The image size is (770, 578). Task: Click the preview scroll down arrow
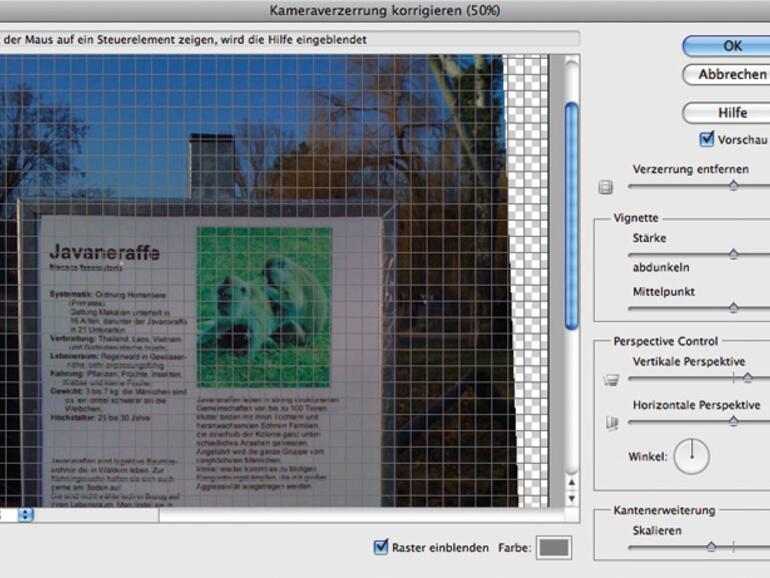(x=571, y=498)
